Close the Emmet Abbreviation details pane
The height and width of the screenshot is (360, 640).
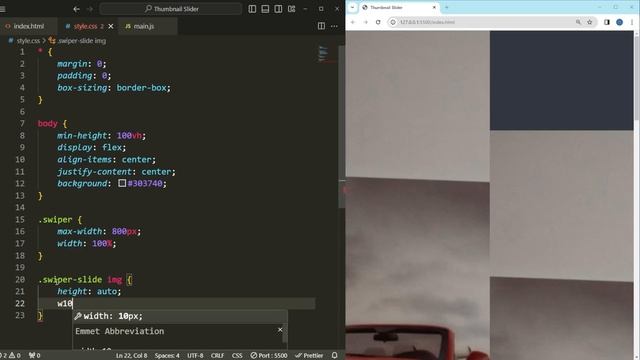point(280,330)
